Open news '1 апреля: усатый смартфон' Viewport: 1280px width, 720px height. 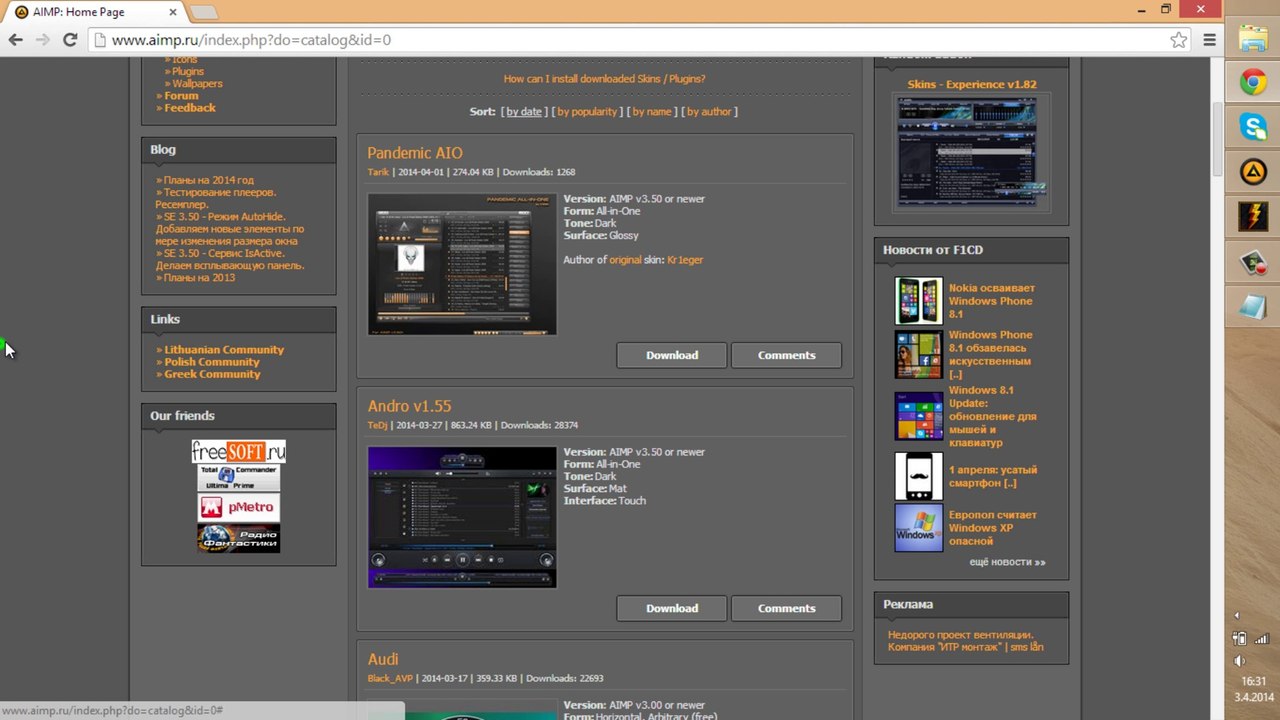[x=993, y=476]
